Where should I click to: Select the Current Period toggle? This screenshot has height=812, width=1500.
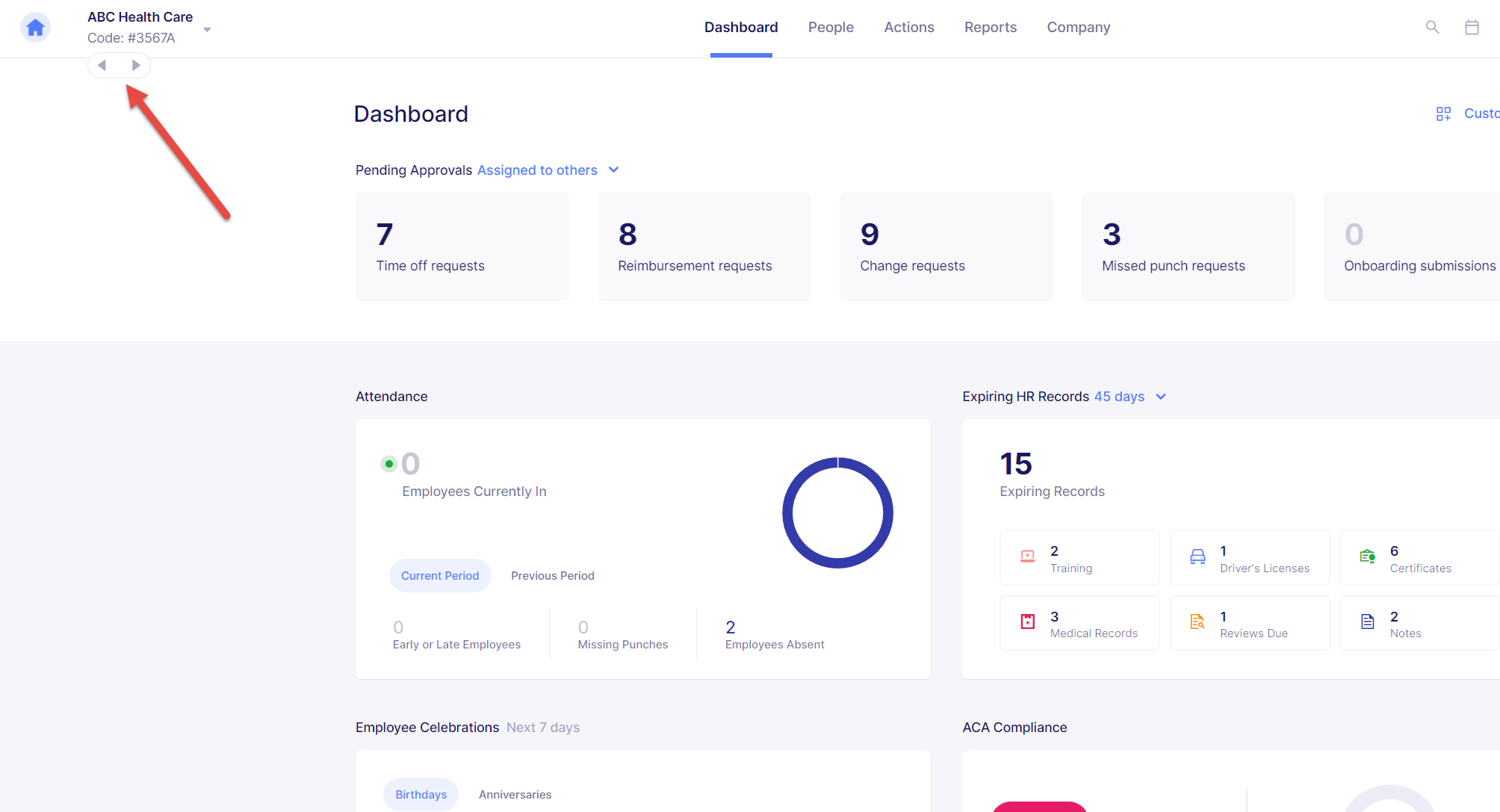point(440,576)
